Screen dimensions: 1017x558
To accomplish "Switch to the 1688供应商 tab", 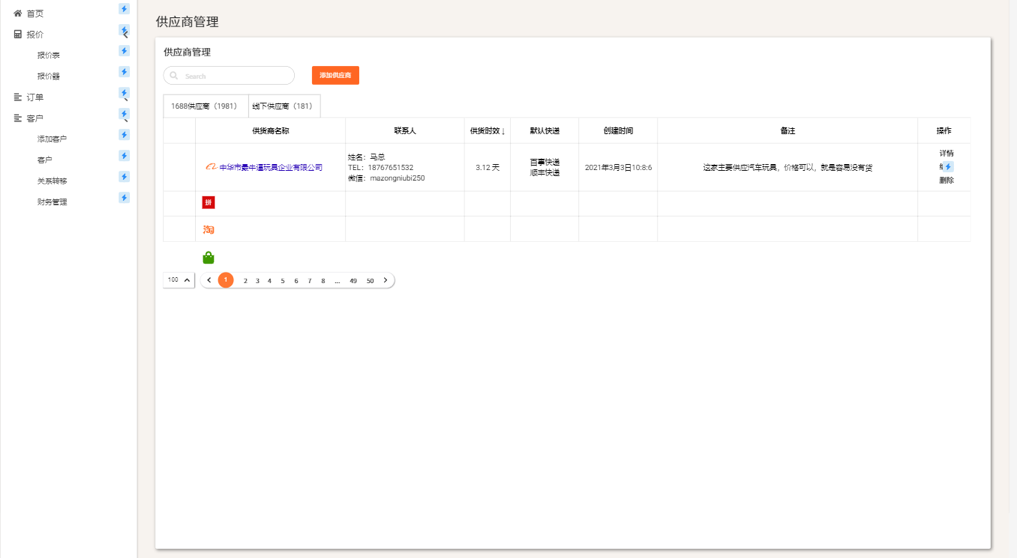I will (204, 106).
